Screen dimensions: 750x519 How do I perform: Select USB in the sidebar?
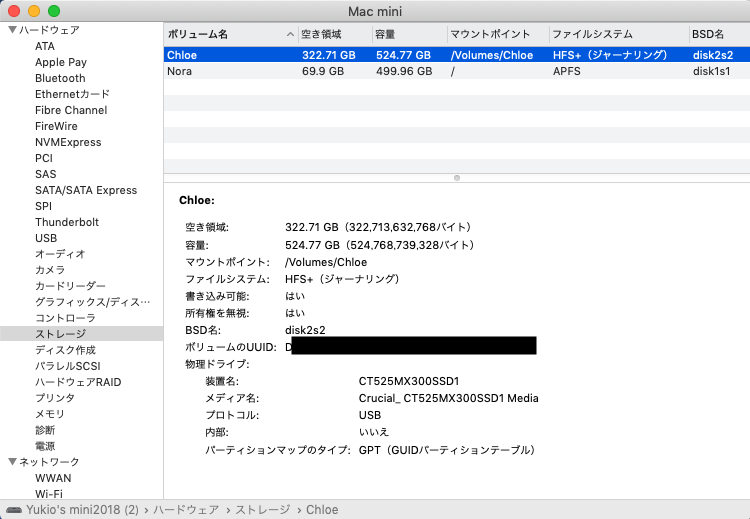46,238
